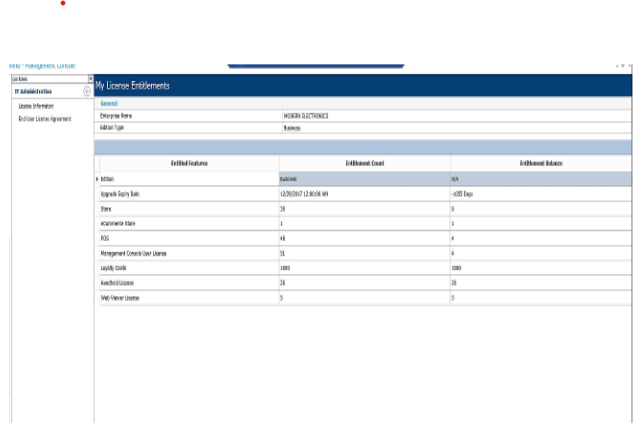Select the General section tab
This screenshot has width=638, height=427.
tap(109, 103)
